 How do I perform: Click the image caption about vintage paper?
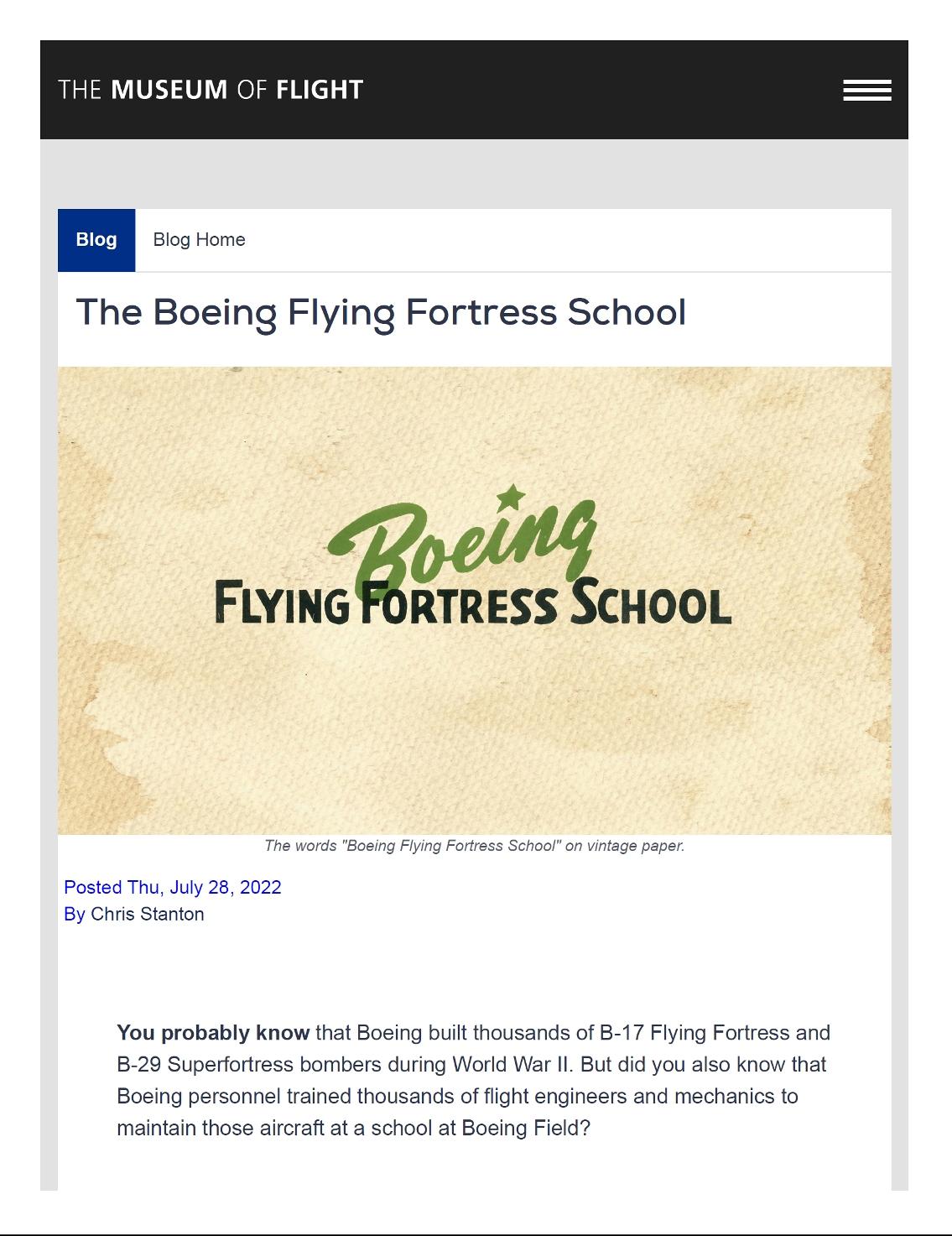point(474,846)
